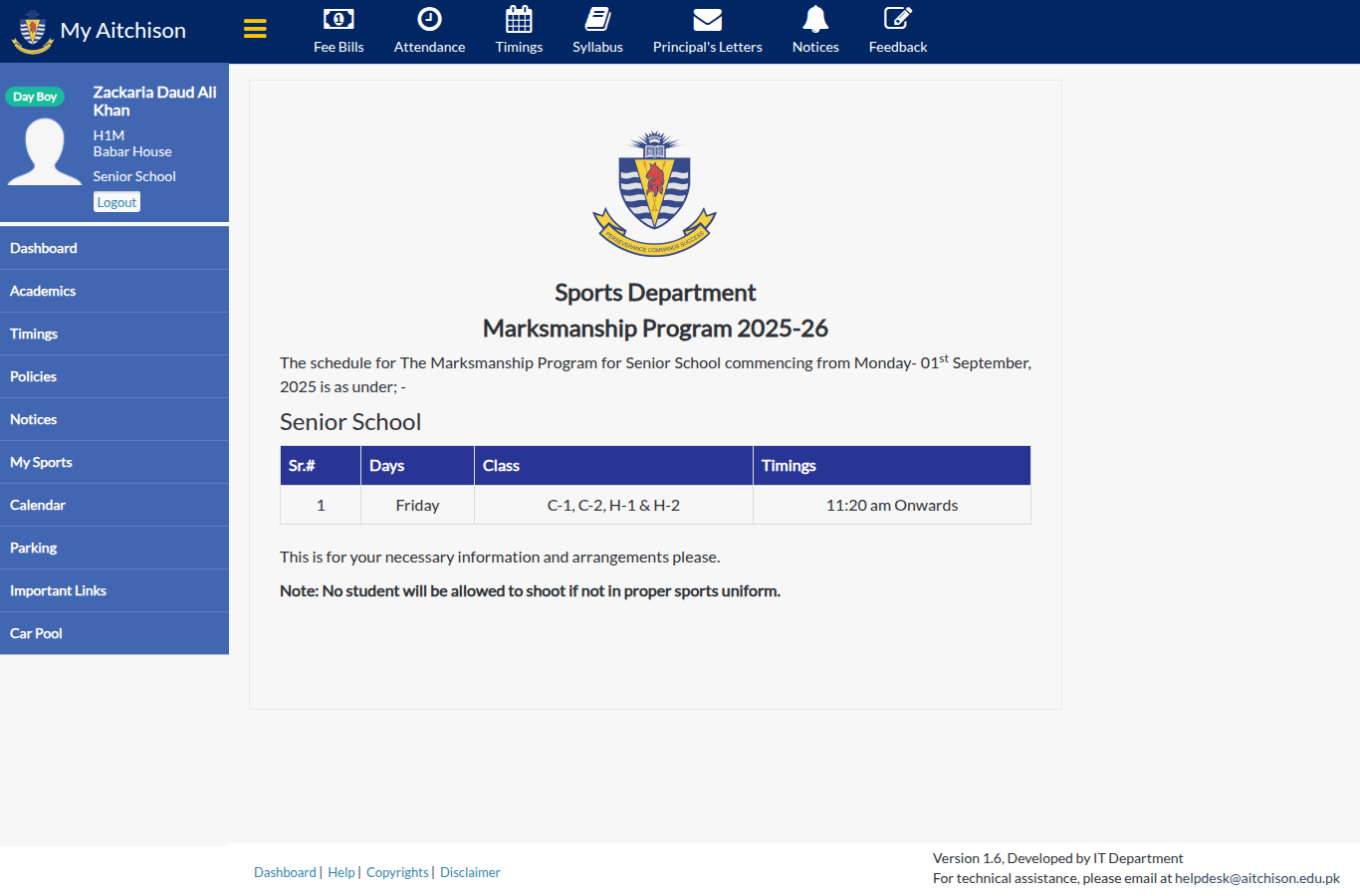
Task: Open the Timings calendar icon in top bar
Action: (519, 19)
